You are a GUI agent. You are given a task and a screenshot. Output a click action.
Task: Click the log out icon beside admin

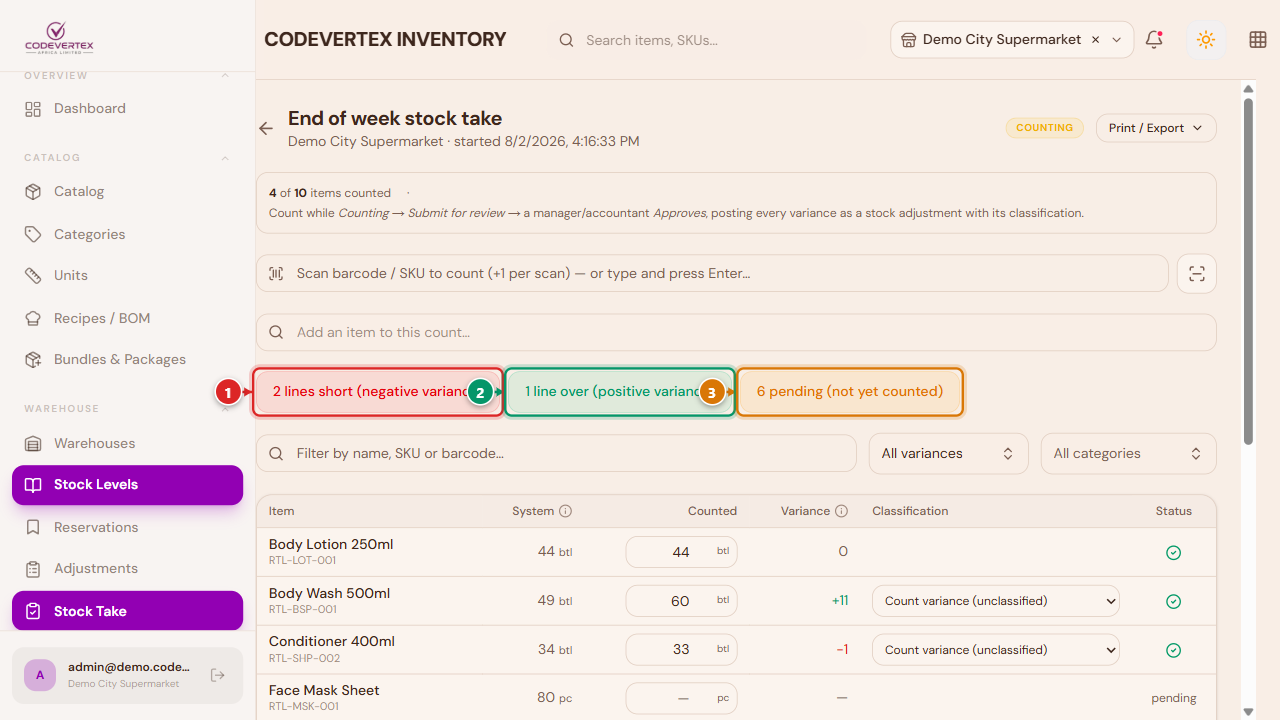(x=218, y=675)
